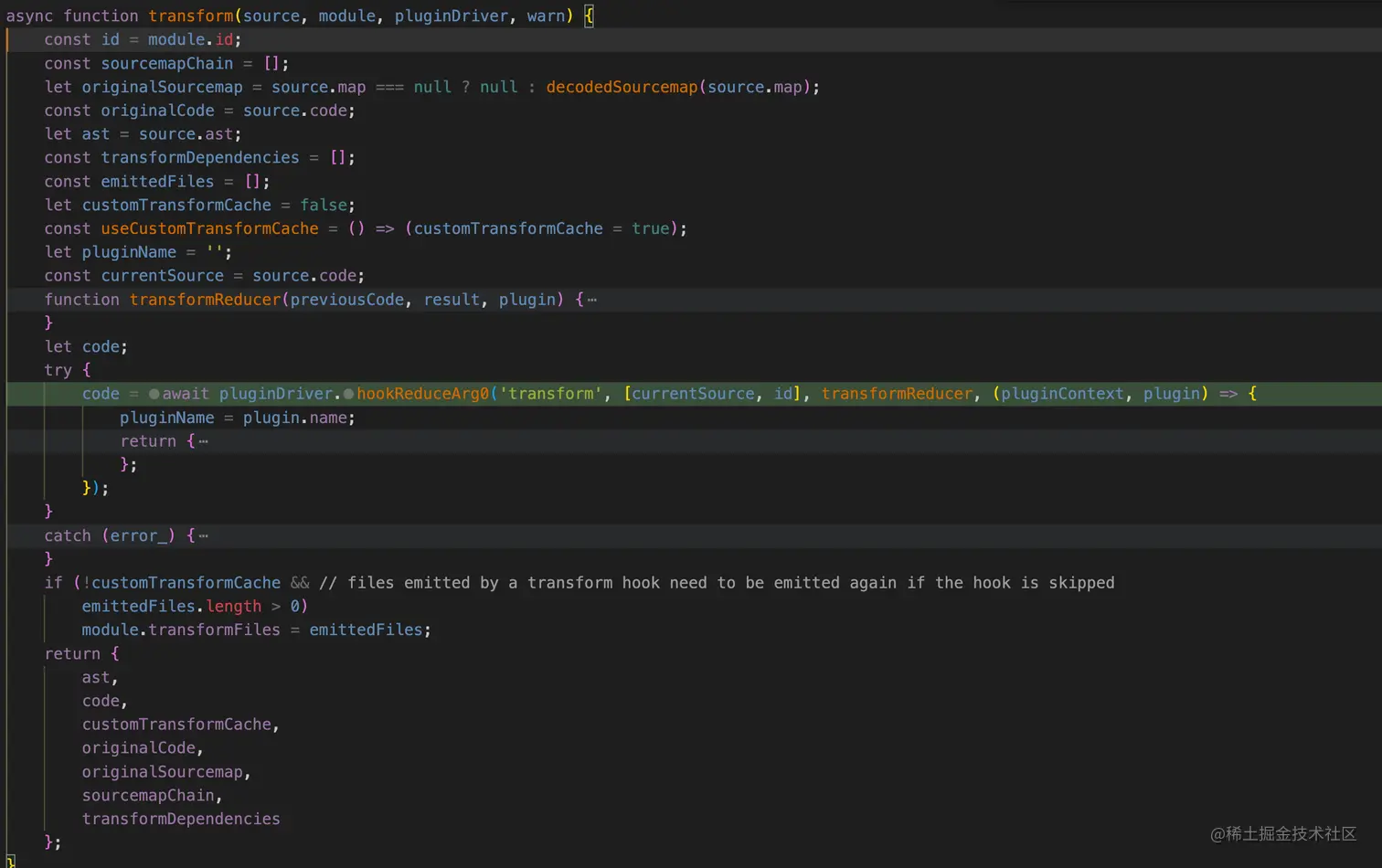The width and height of the screenshot is (1382, 868).
Task: Expand the folded transformReducer function body
Action: (x=592, y=300)
